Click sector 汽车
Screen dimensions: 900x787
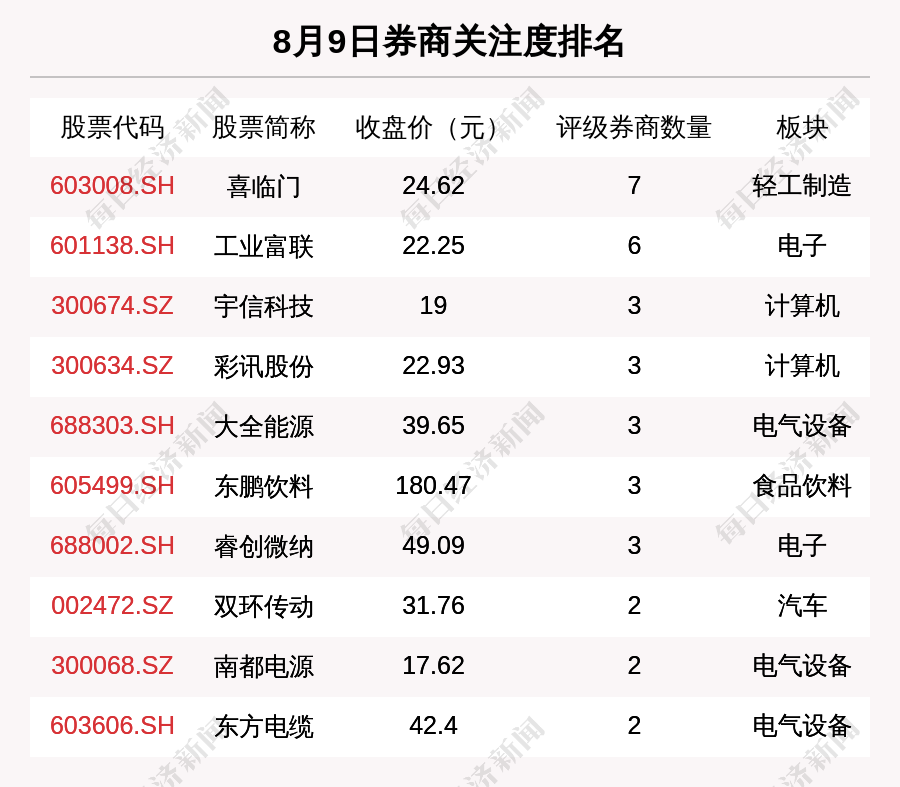[x=802, y=606]
